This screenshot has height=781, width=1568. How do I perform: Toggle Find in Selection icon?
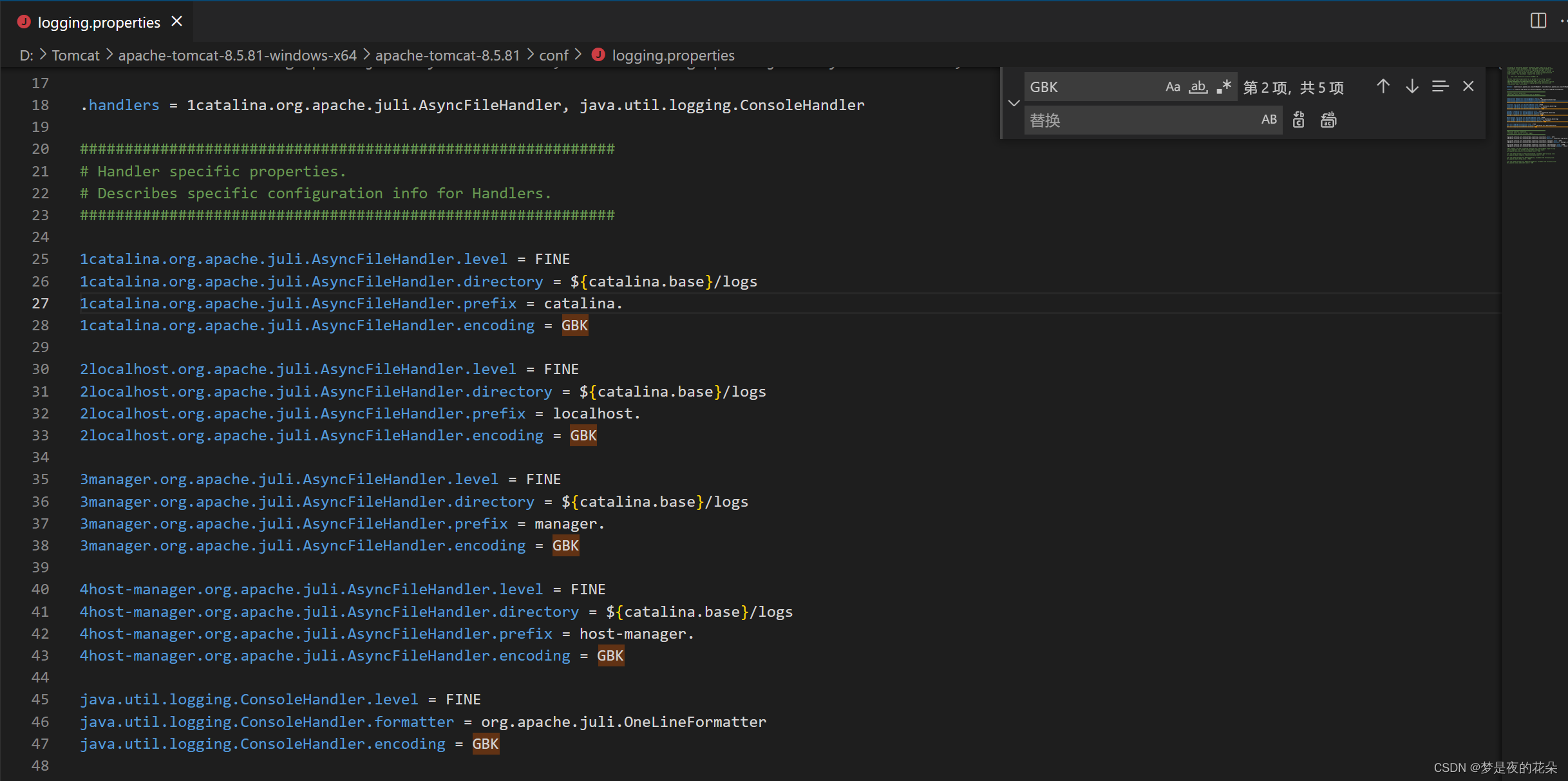pyautogui.click(x=1440, y=86)
